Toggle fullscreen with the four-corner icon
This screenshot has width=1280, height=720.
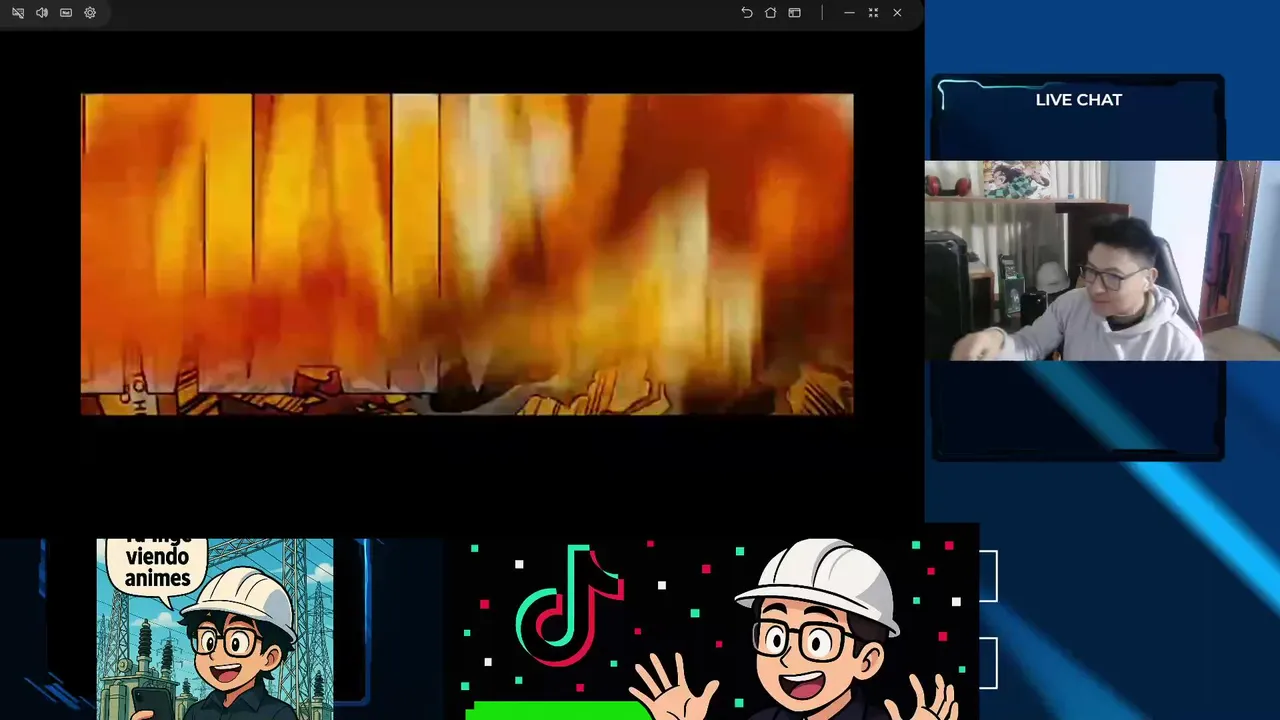[x=873, y=13]
